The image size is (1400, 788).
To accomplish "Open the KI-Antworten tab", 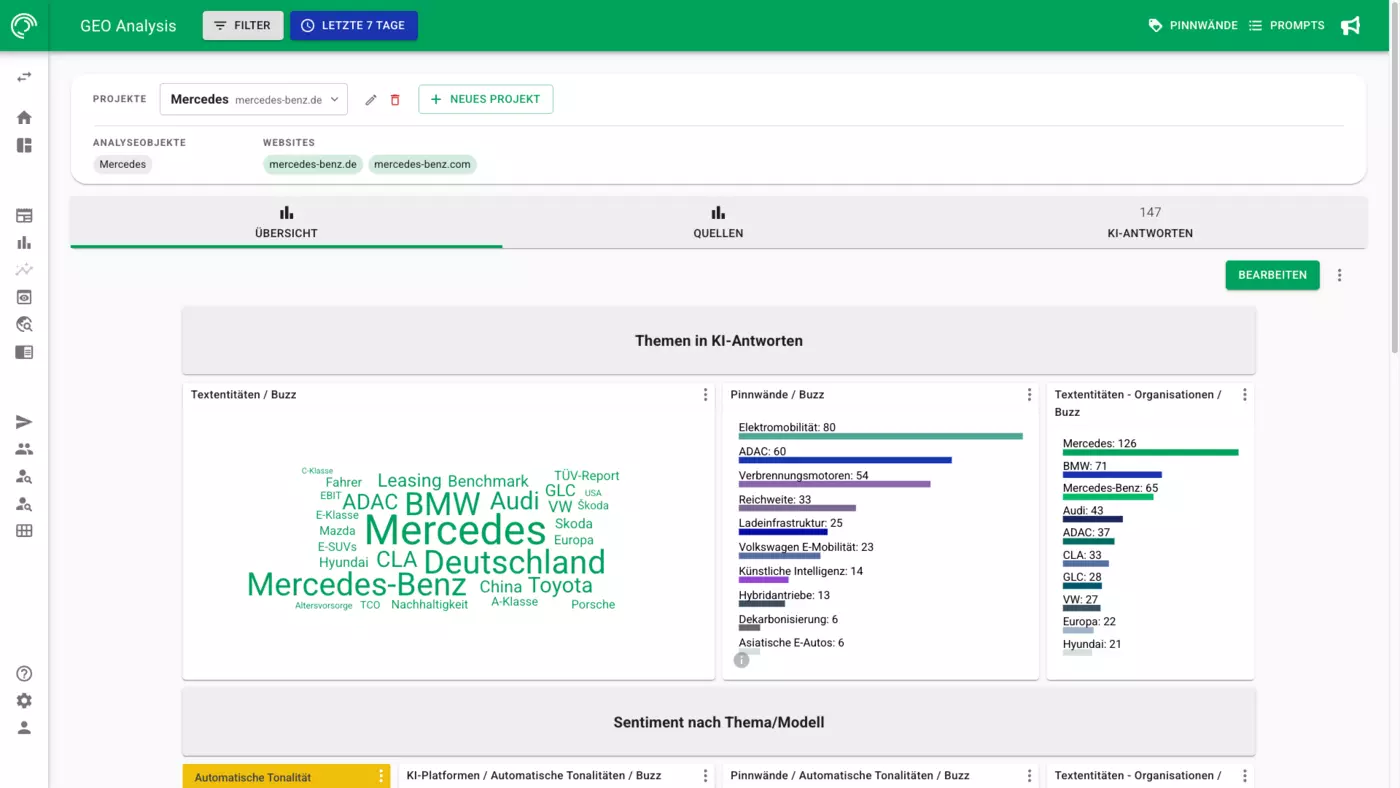I will tap(1150, 222).
